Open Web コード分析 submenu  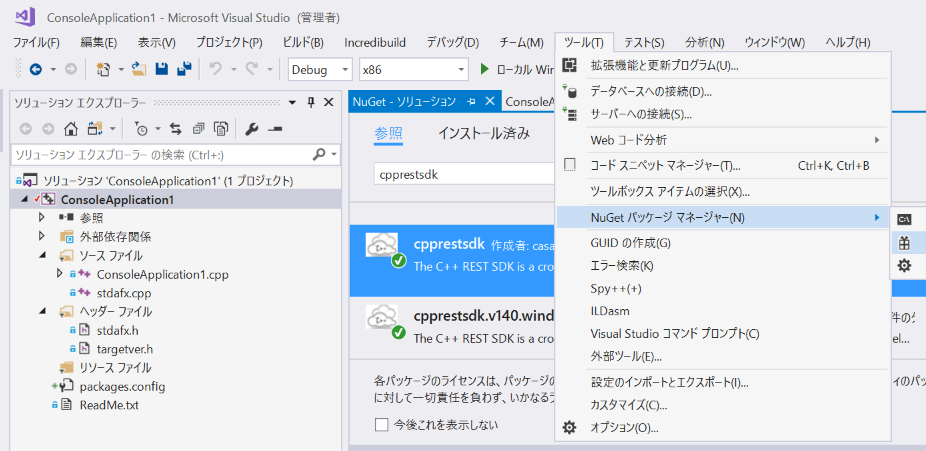pyautogui.click(x=722, y=140)
